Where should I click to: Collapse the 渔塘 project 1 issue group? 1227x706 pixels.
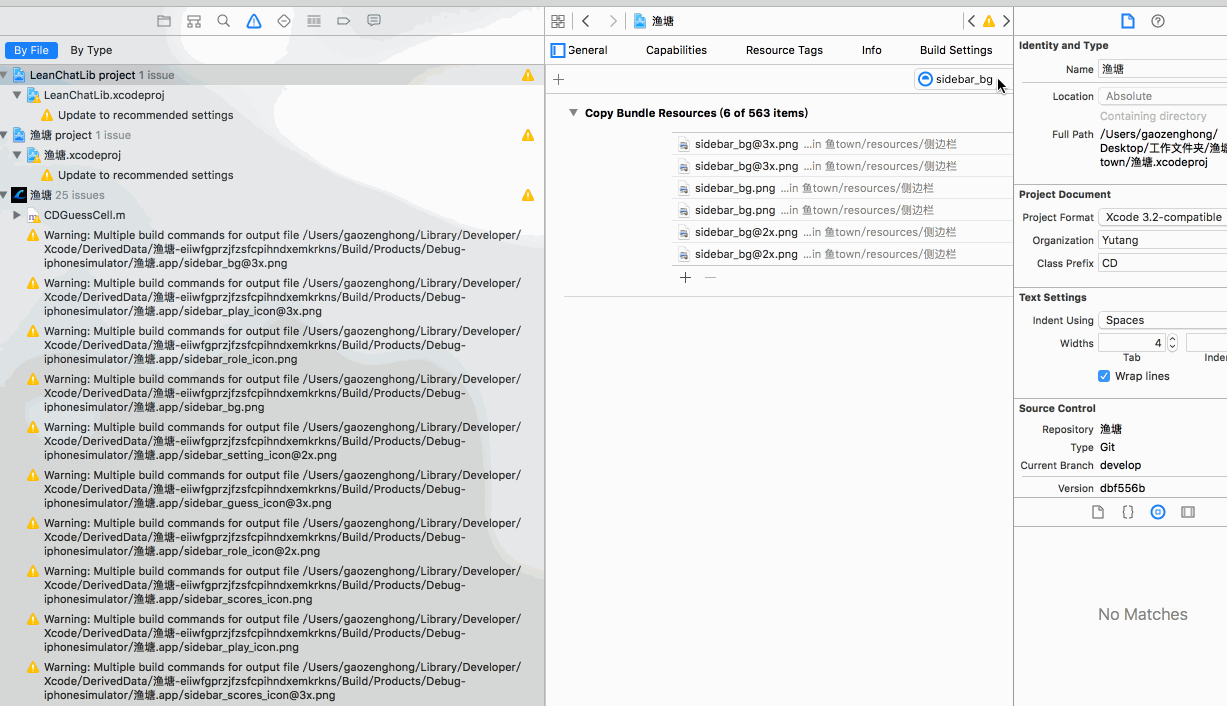tap(5, 135)
